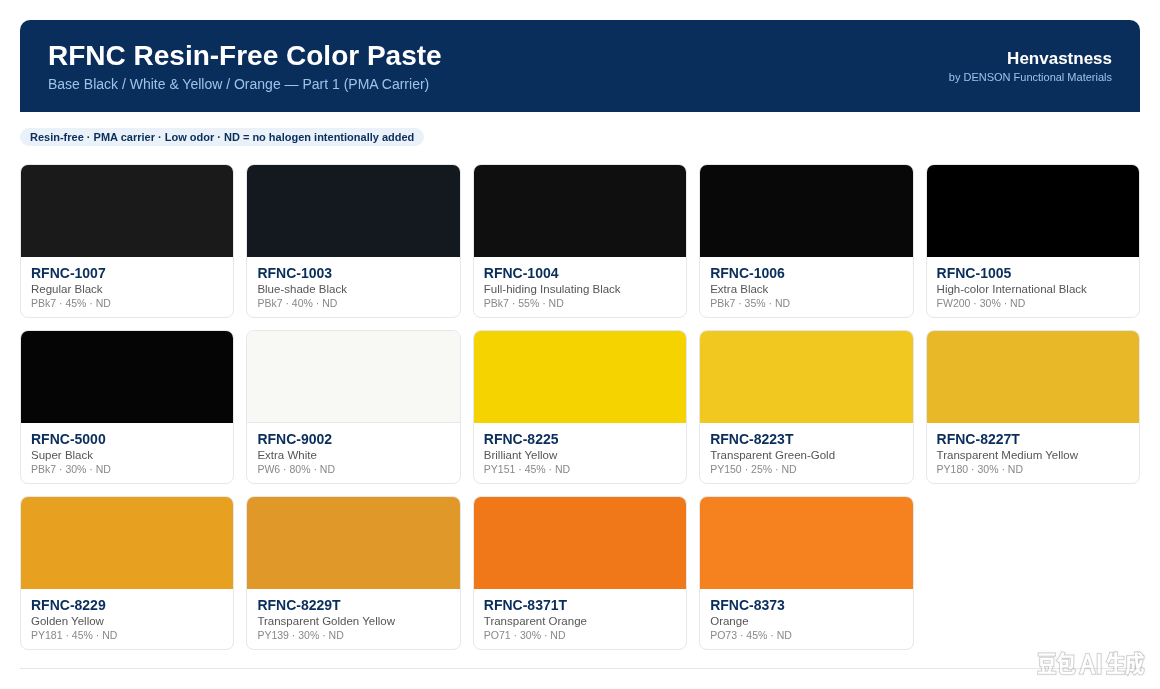
Task: Click the RFNC-8225 code label
Action: point(521,439)
